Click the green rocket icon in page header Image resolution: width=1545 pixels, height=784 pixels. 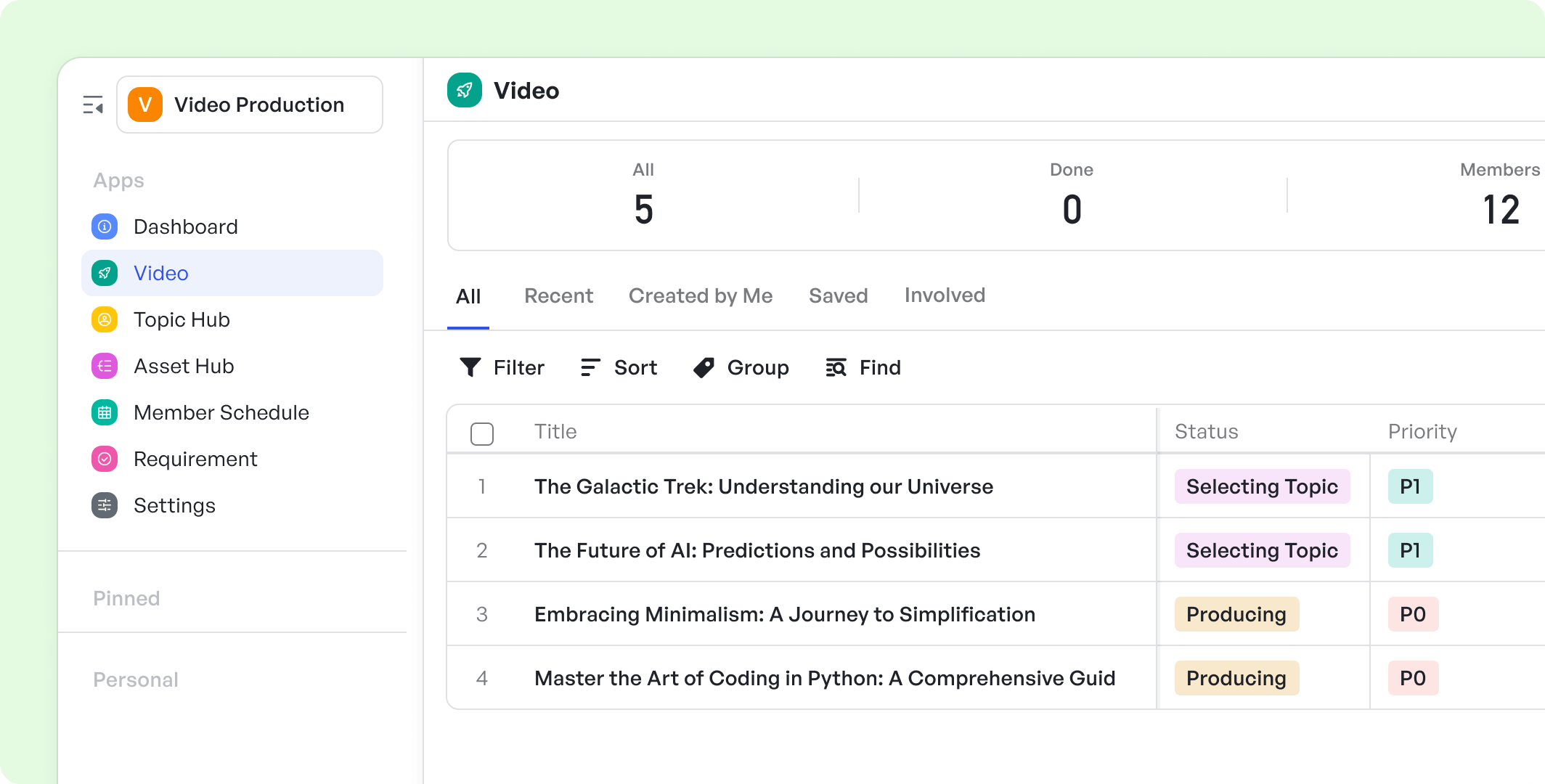[x=465, y=90]
